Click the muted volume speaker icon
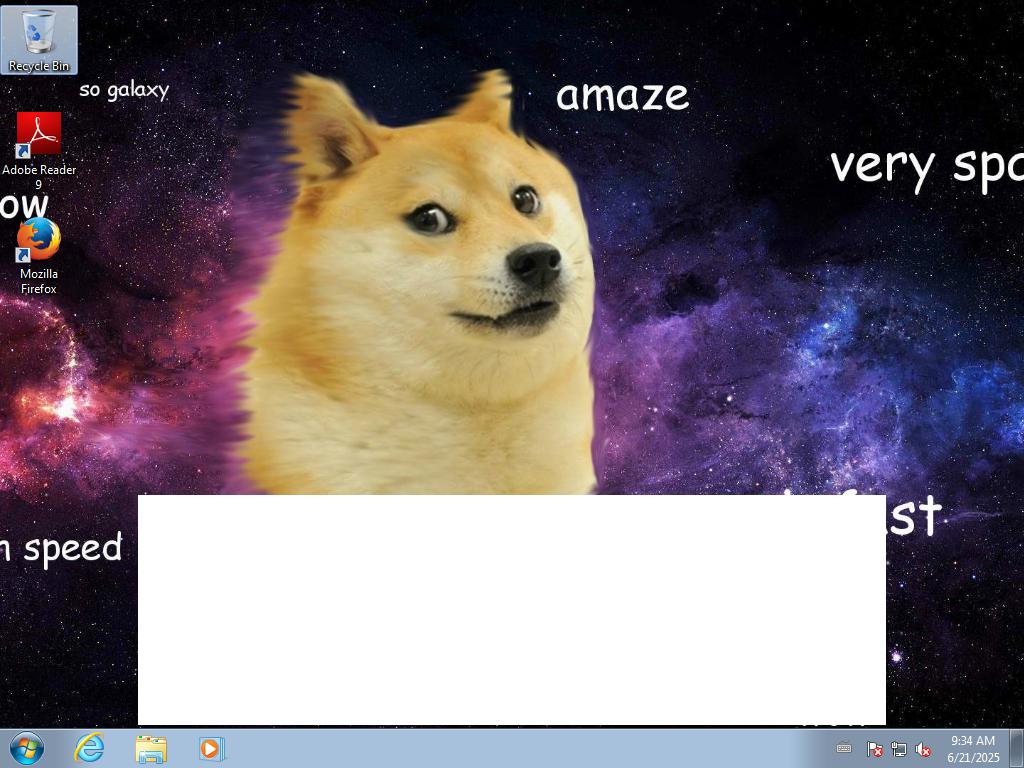The width and height of the screenshot is (1024, 768). (x=923, y=749)
